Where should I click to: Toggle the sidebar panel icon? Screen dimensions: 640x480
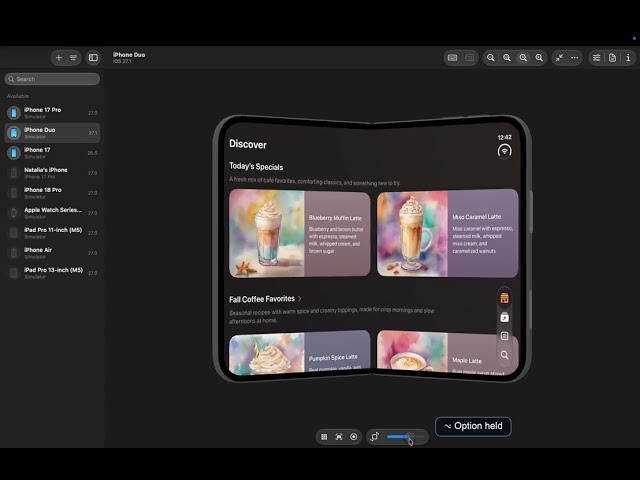coord(93,58)
